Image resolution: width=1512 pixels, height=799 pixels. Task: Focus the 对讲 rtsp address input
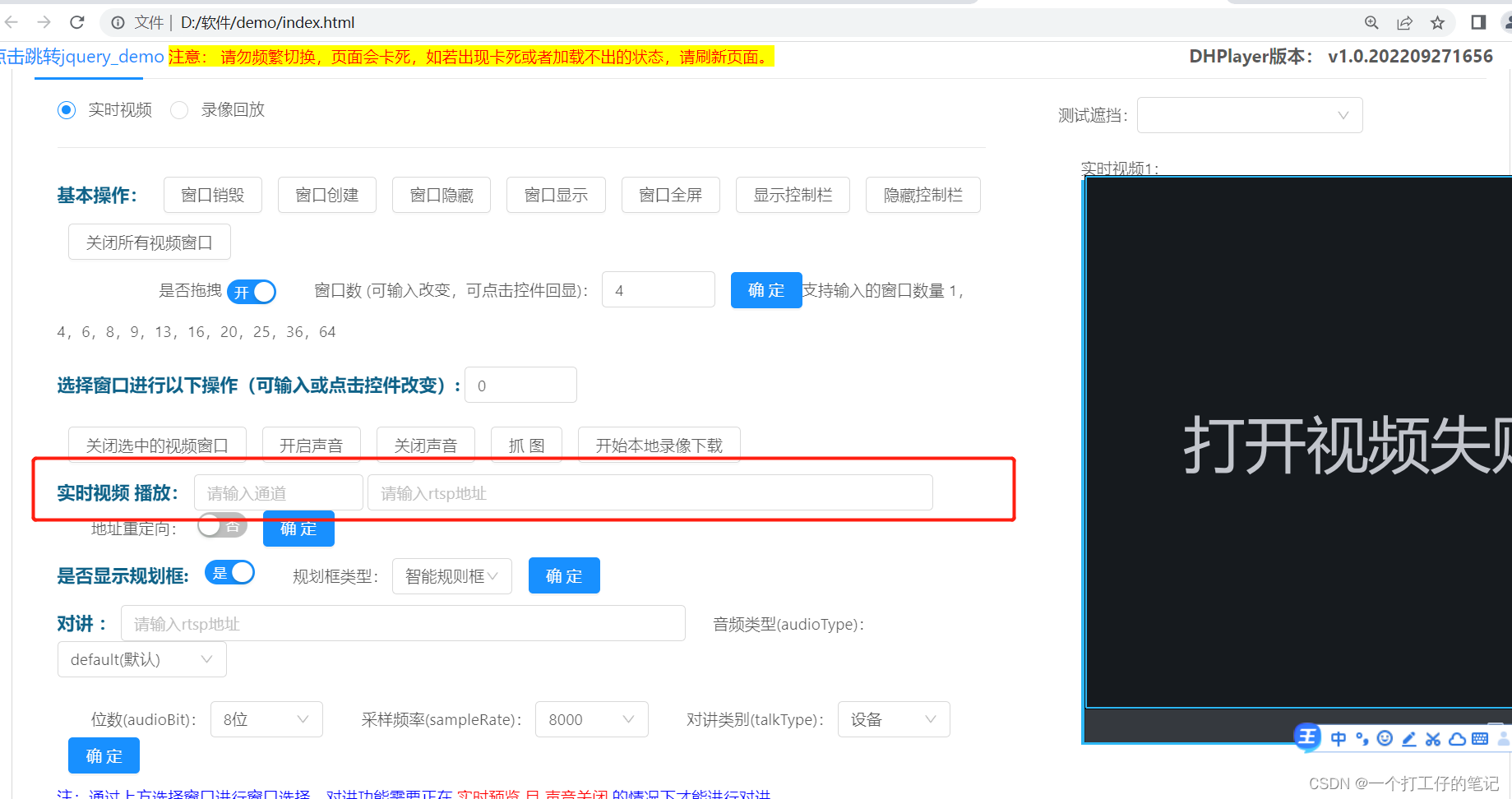coord(403,623)
